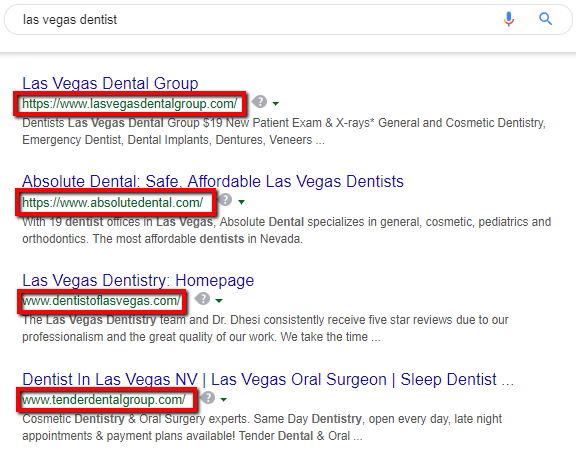This screenshot has width=576, height=451.
Task: Click the https://www.absolutedental.com/ URL
Action: pyautogui.click(x=112, y=202)
